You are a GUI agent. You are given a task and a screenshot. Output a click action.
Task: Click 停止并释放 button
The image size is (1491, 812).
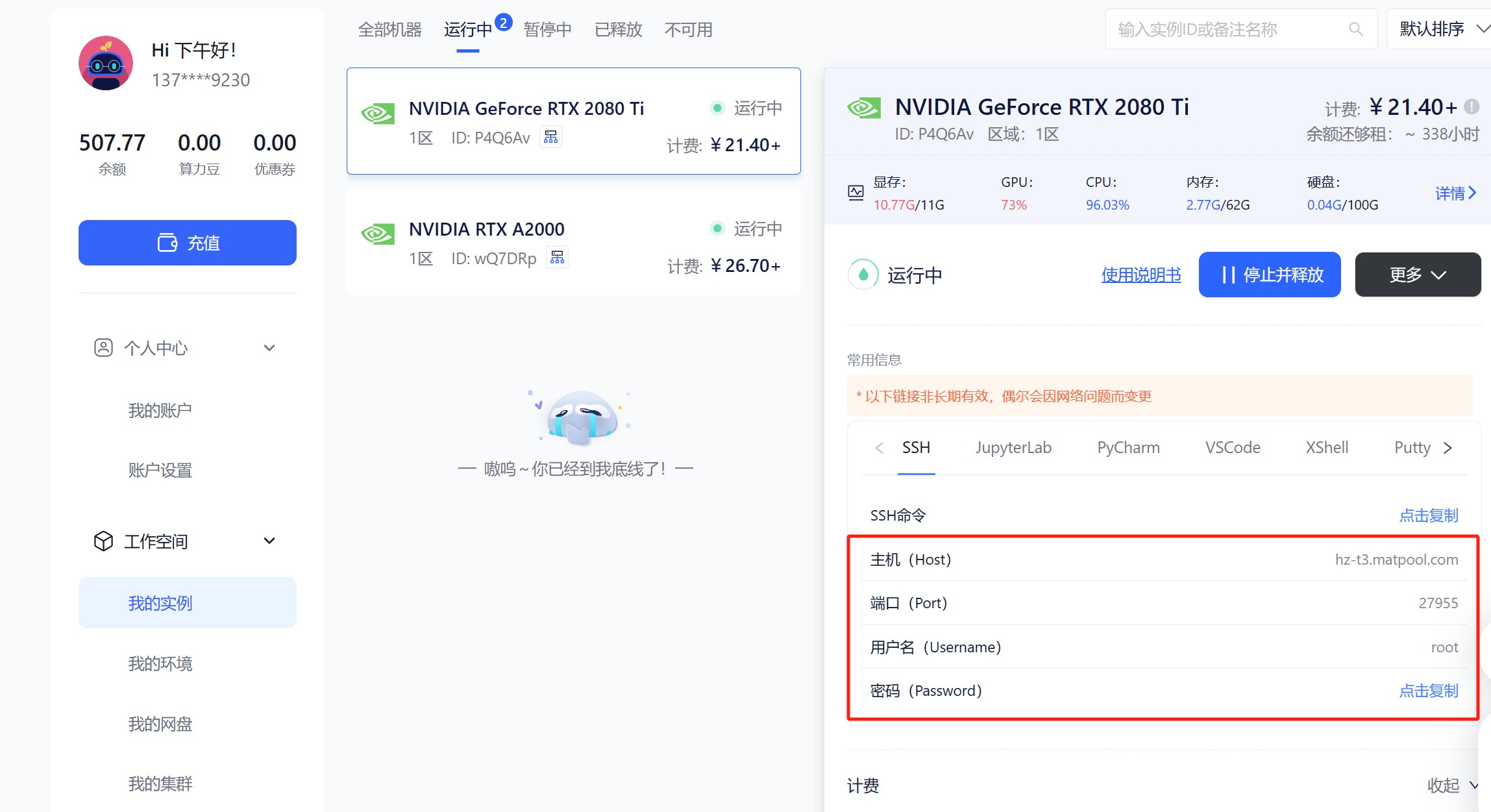[1270, 275]
